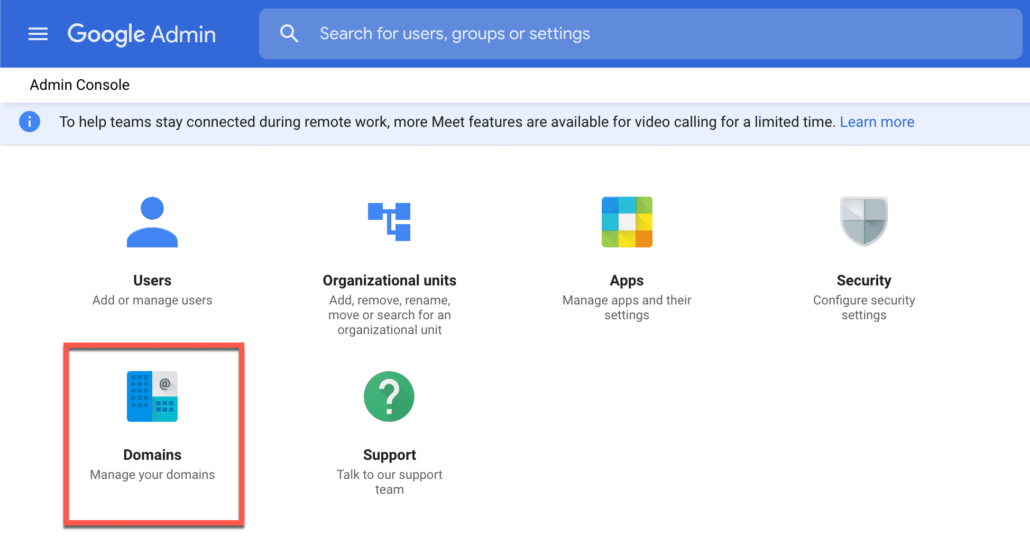The width and height of the screenshot is (1030, 555).
Task: Click the Admin Console breadcrumb
Action: [x=79, y=85]
